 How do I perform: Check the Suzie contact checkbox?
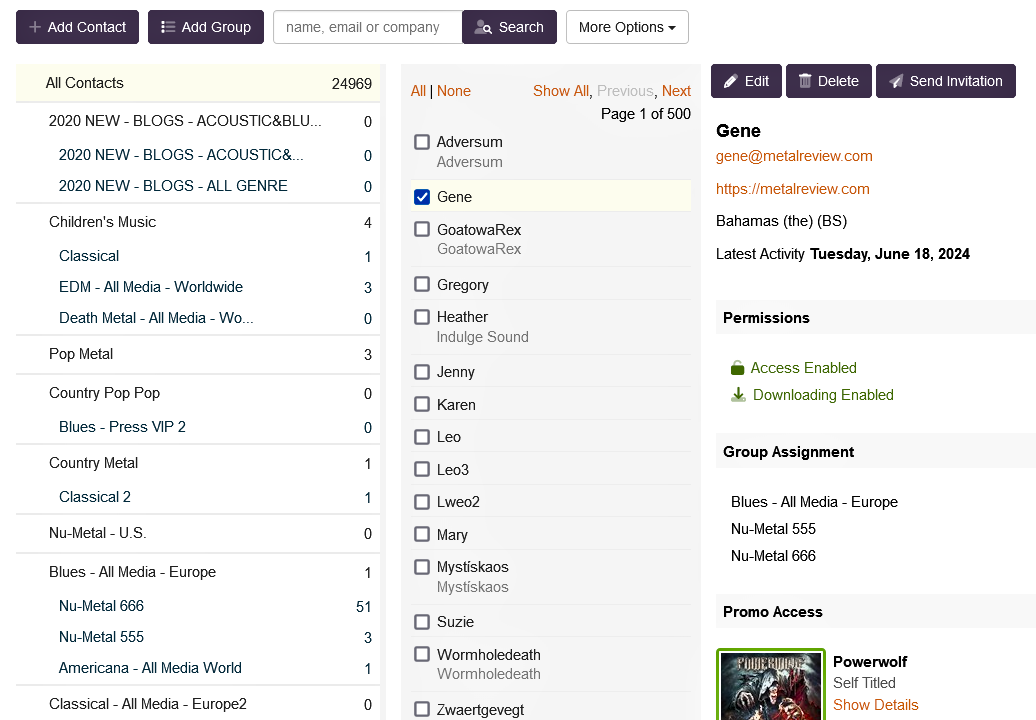422,622
